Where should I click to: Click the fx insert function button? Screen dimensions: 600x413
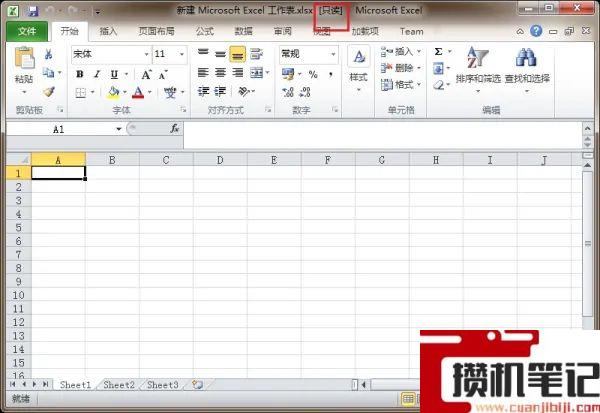[x=174, y=129]
